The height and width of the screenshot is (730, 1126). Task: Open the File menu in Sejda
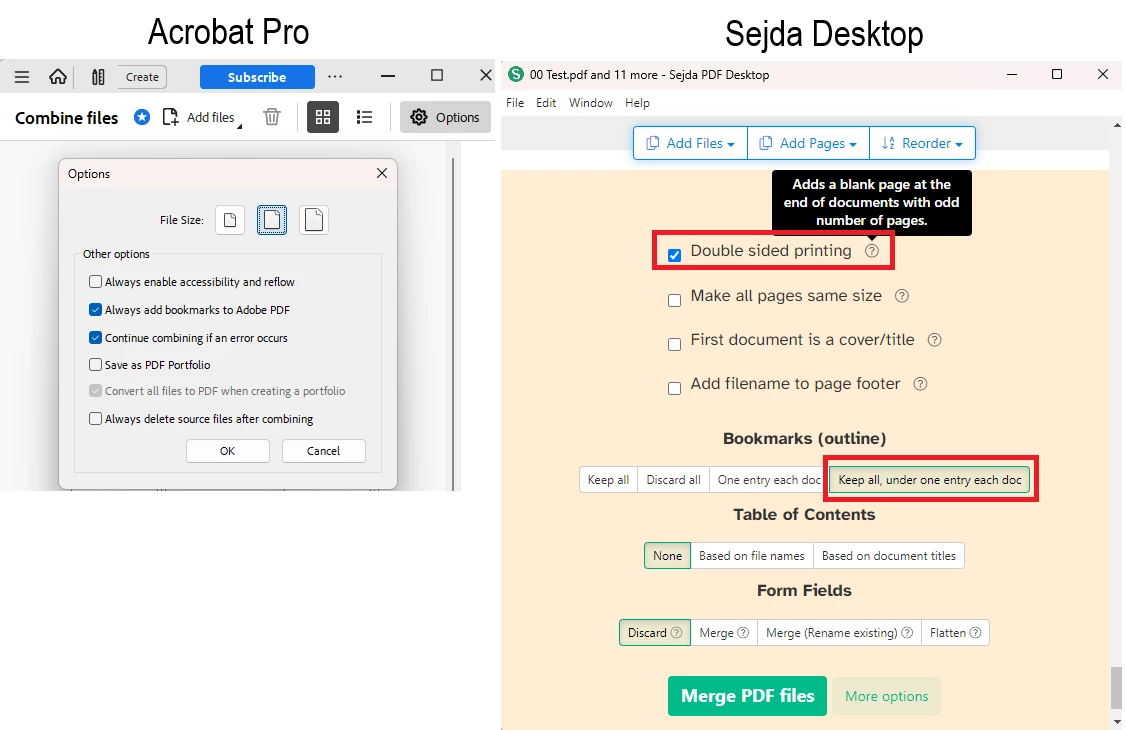click(515, 103)
